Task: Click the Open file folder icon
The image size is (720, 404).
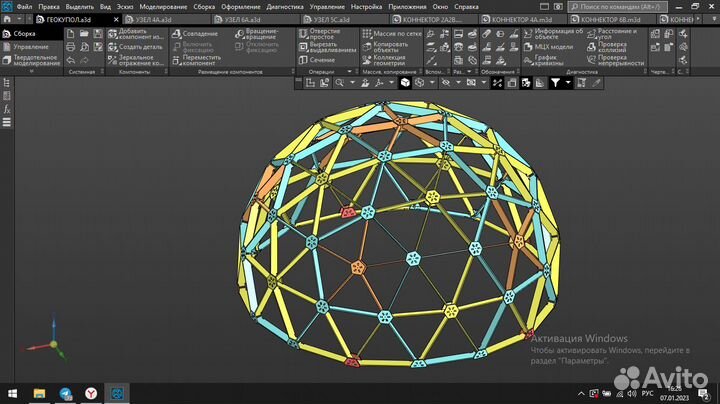Action: tap(84, 34)
